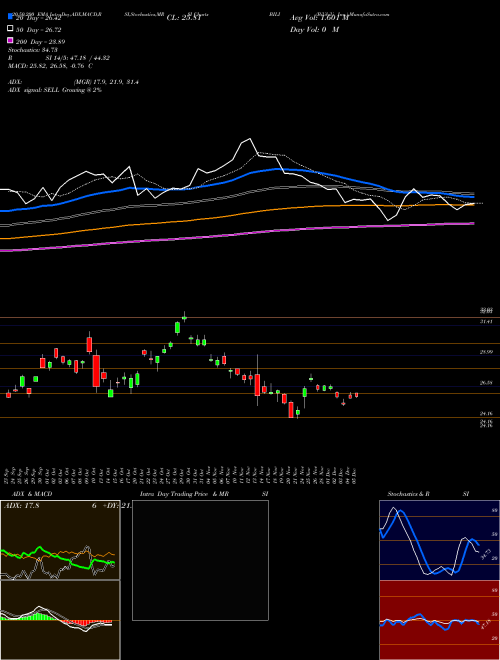Image resolution: width=500 pixels, height=660 pixels.
Task: Click the highest green candlestick at the peak
Action: 184,318
